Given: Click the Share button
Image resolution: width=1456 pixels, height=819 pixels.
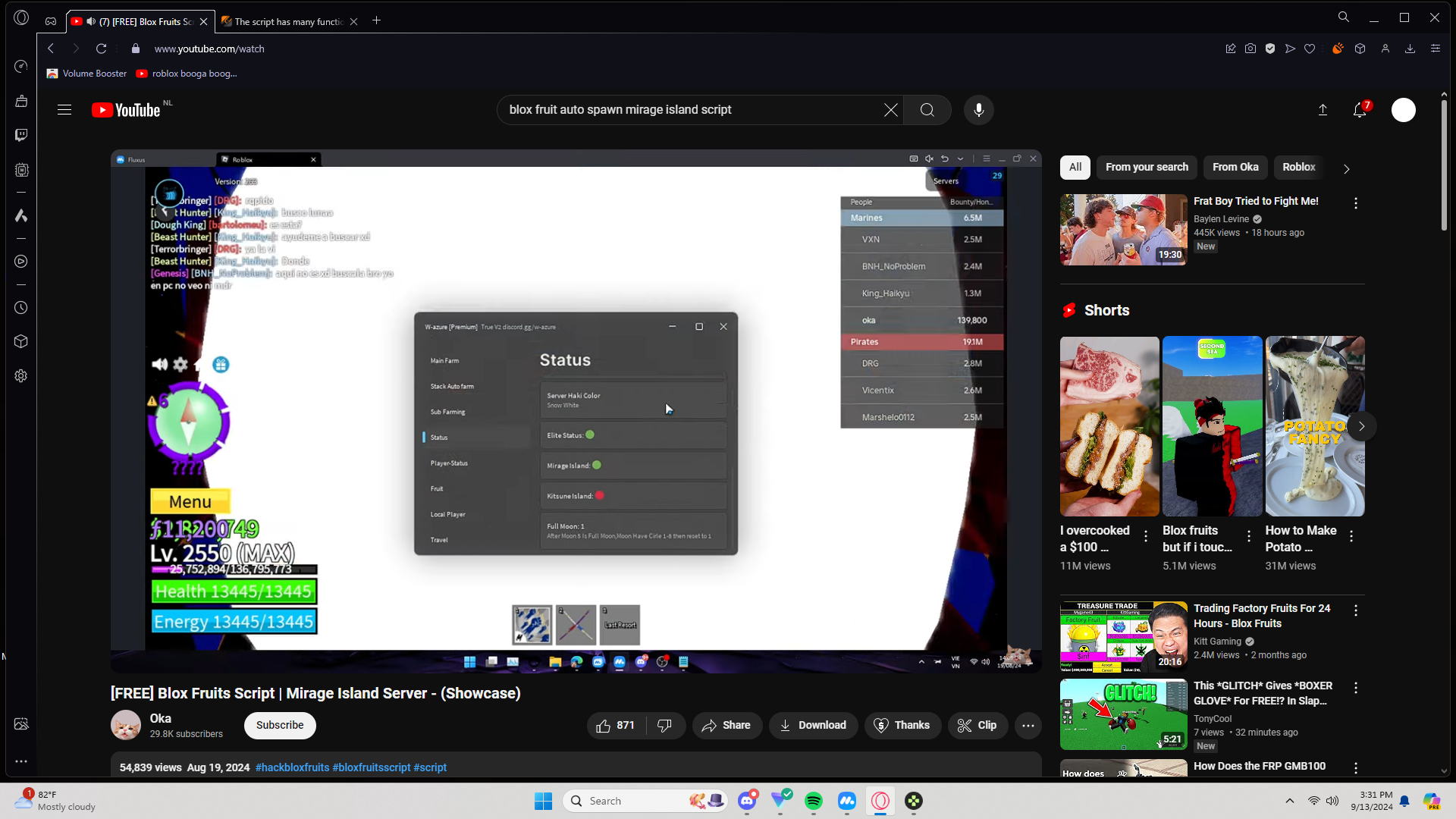Looking at the screenshot, I should tap(726, 726).
